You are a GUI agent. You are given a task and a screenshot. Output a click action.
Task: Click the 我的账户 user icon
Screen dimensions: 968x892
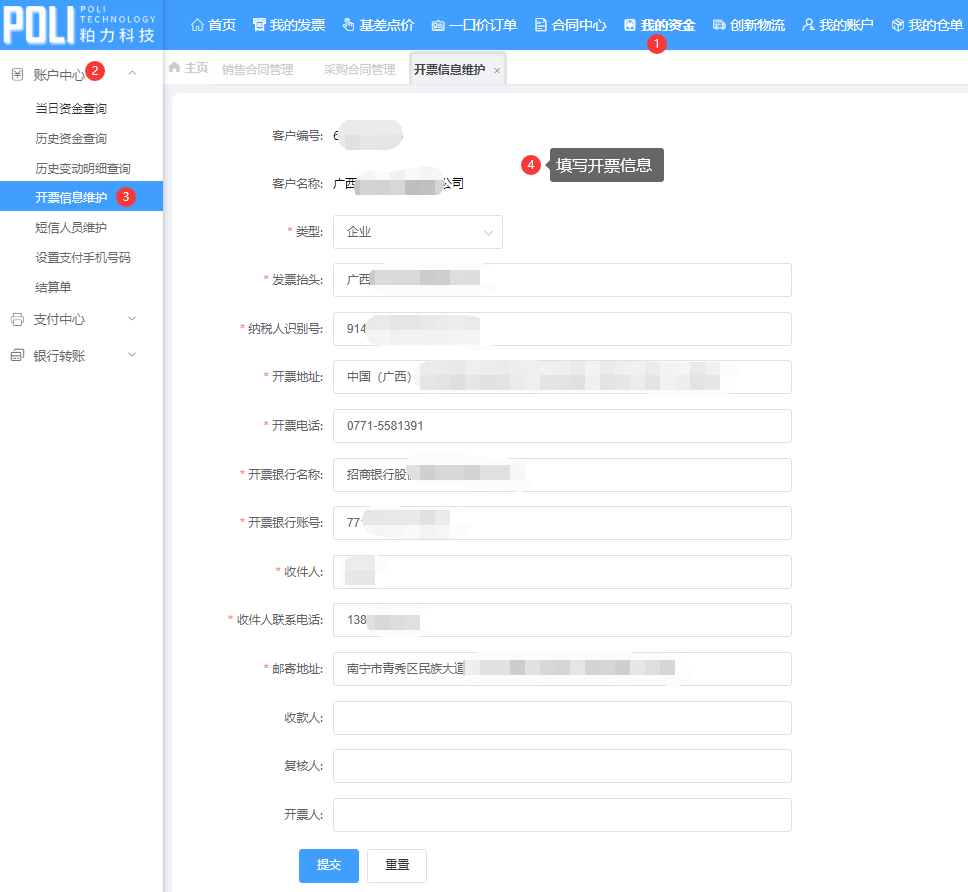coord(808,25)
